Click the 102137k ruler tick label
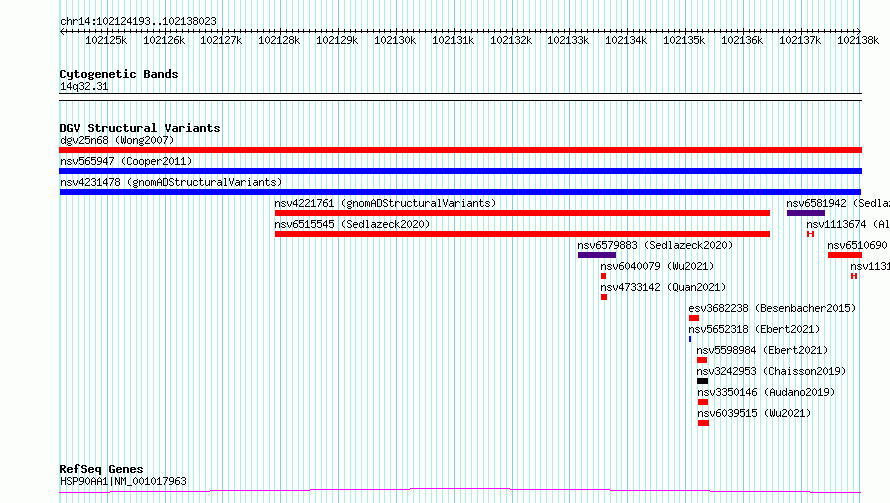The height and width of the screenshot is (503, 890). point(800,40)
